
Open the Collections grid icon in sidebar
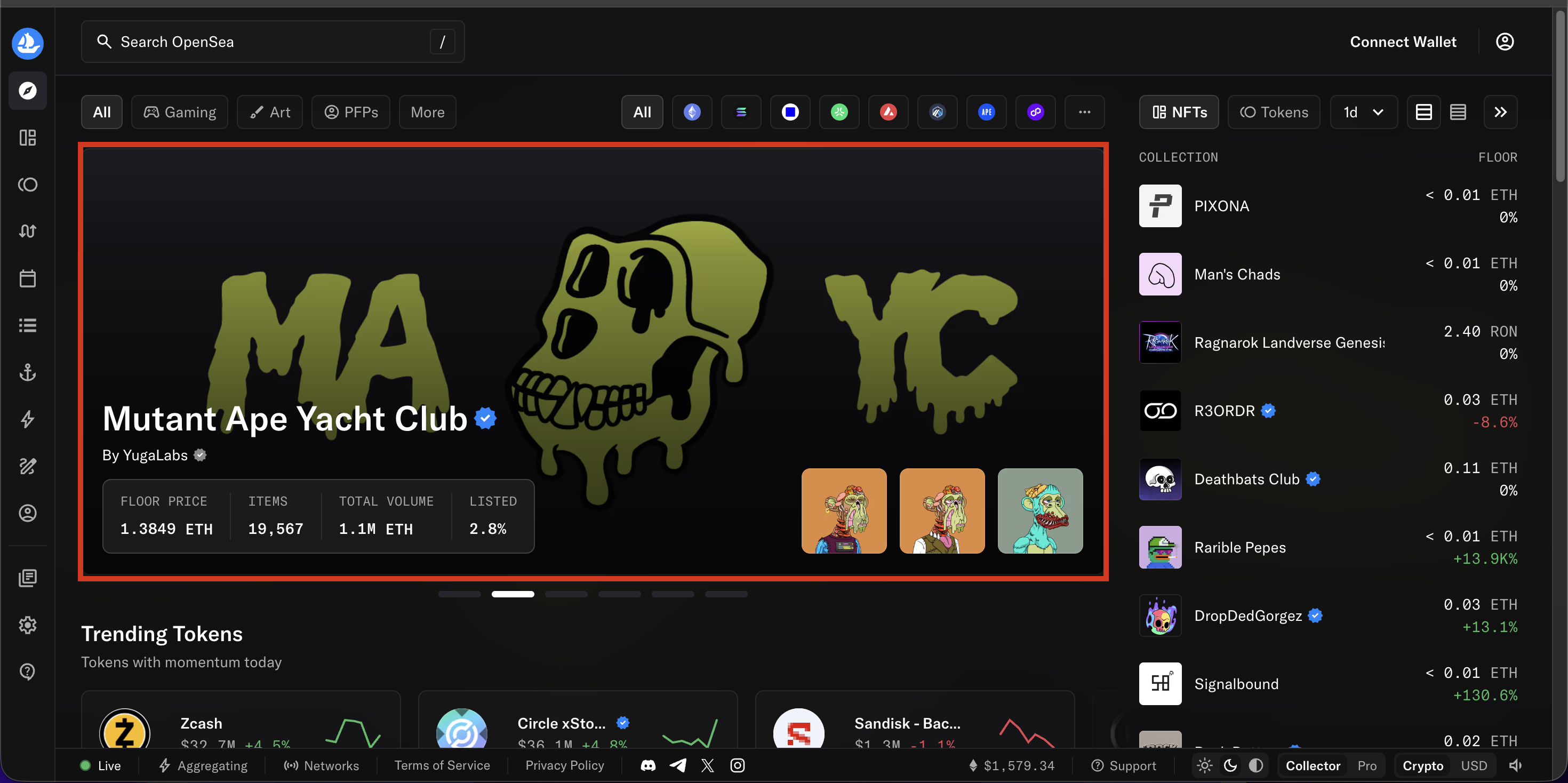click(x=27, y=138)
